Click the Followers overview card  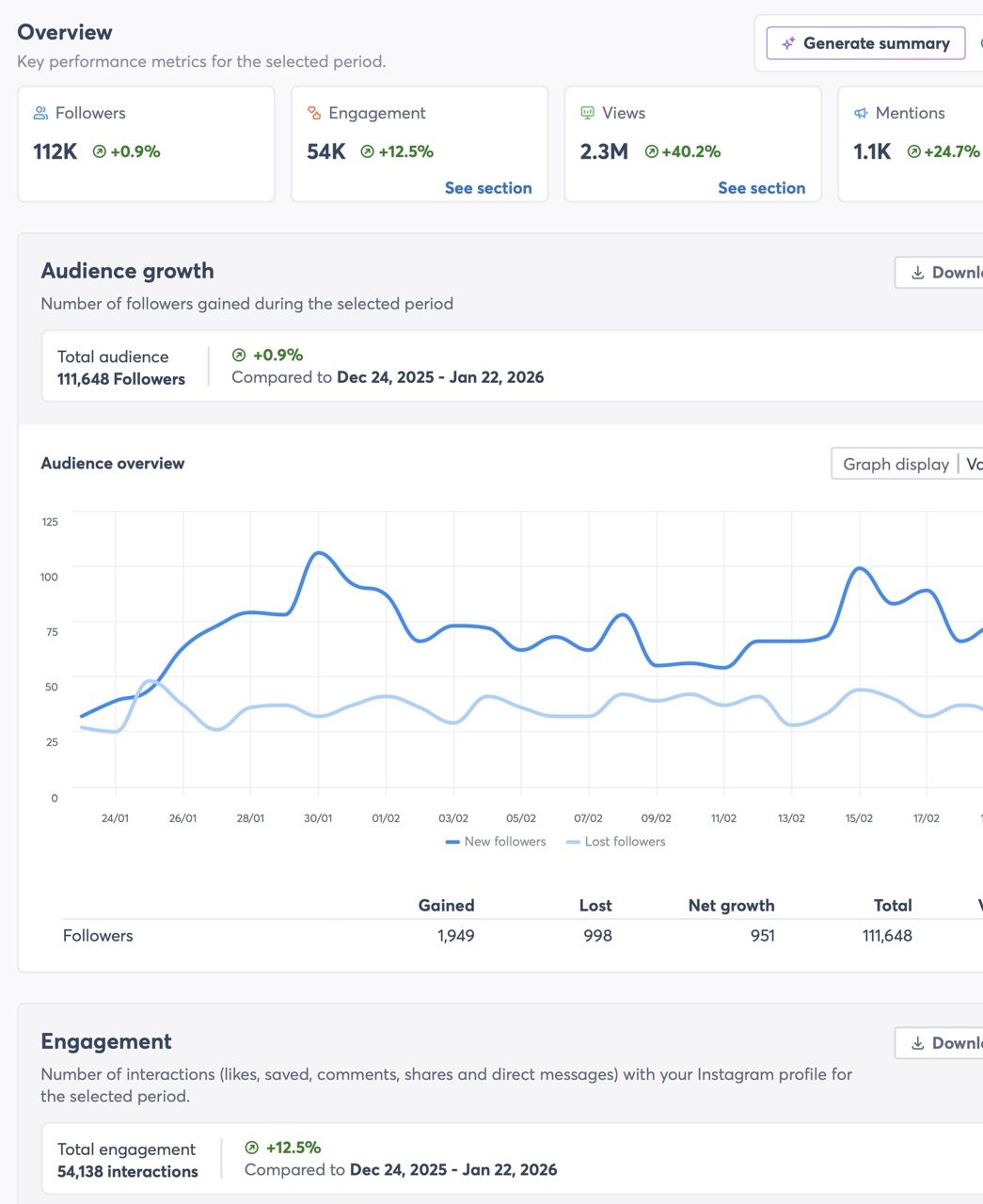click(x=146, y=144)
